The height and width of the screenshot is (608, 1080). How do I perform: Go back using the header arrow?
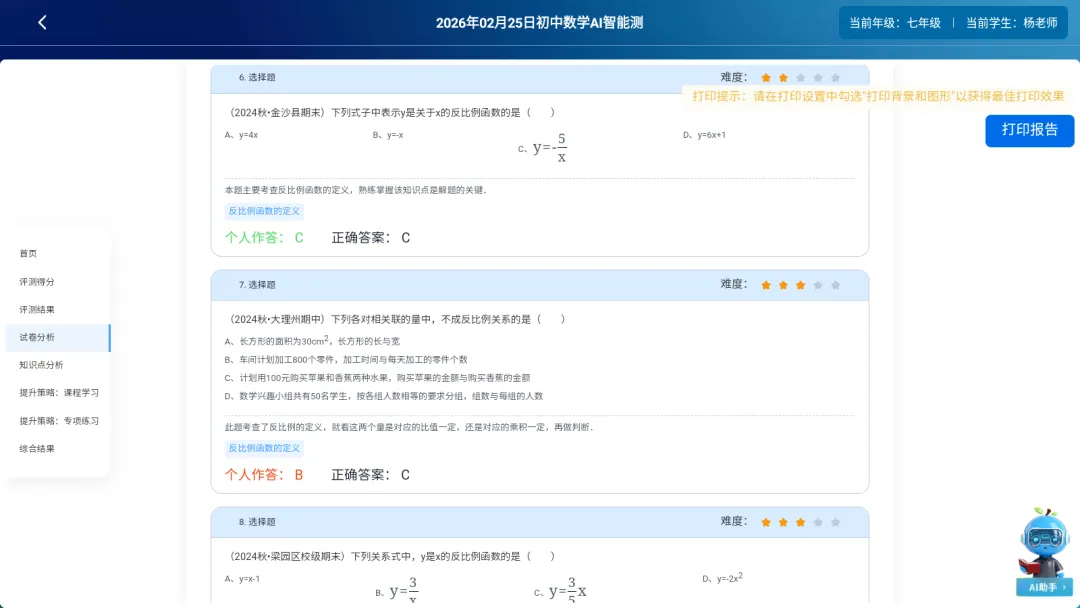coord(42,23)
